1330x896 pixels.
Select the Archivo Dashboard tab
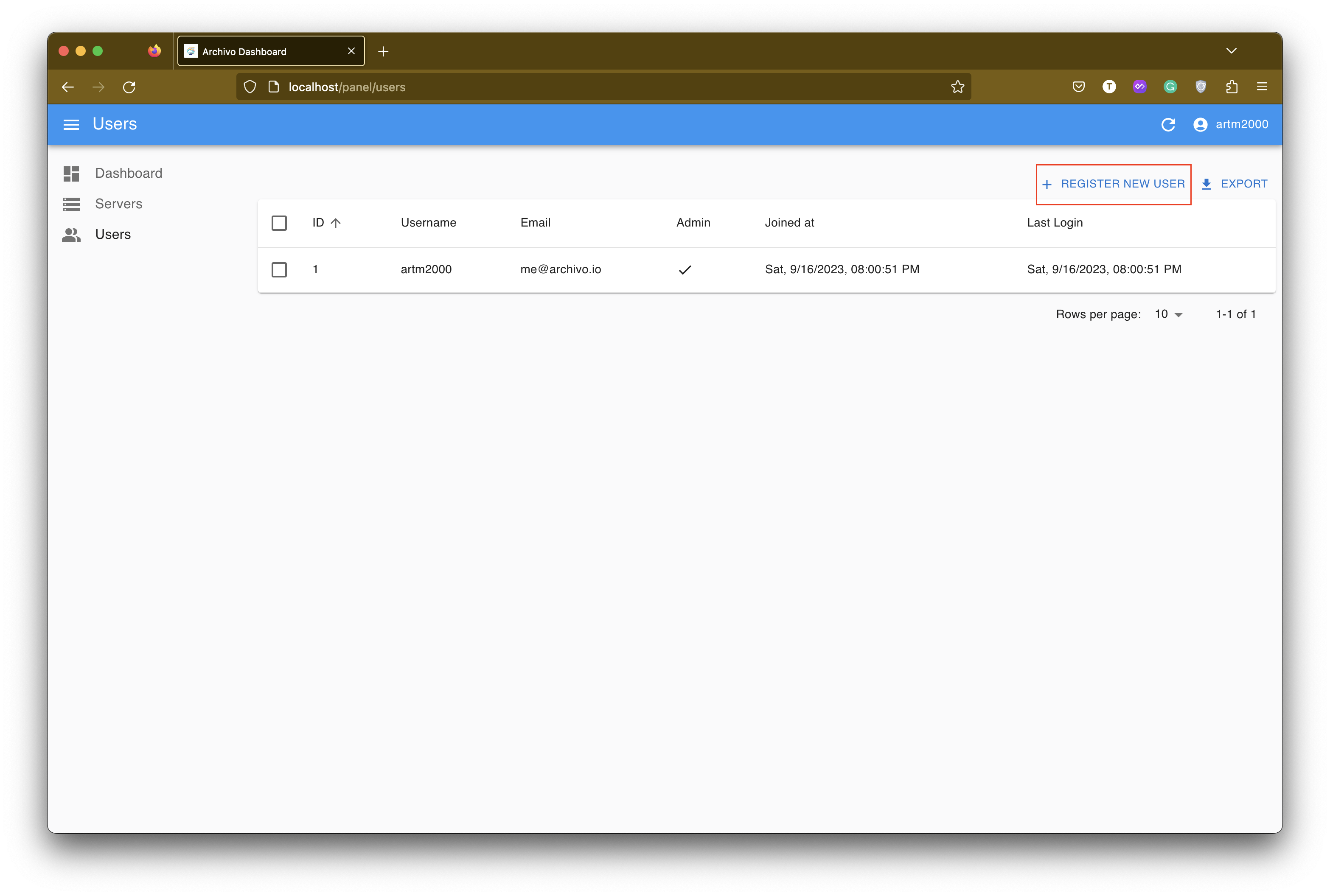[271, 51]
